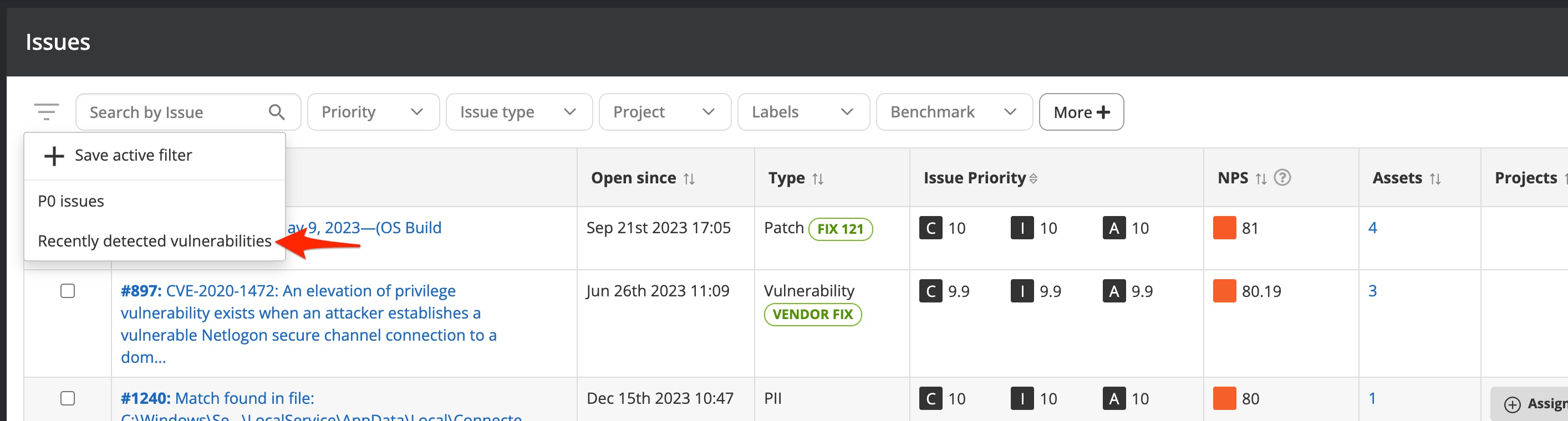Sort by NPS column arrows
This screenshot has width=1568, height=421.
1261,179
